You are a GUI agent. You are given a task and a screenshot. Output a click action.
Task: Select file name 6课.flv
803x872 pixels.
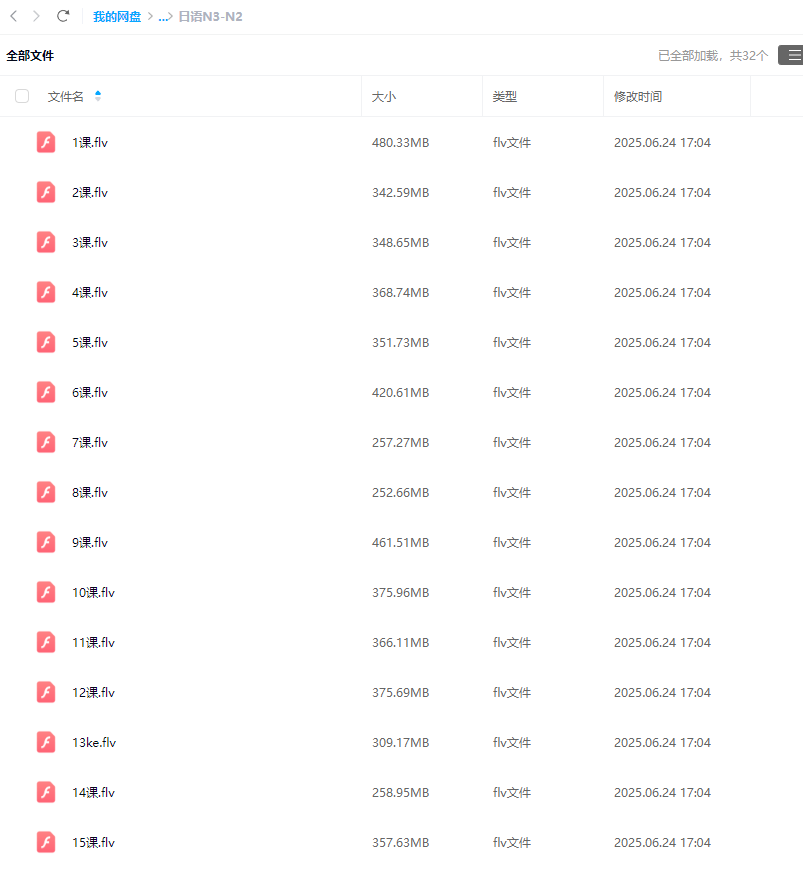[90, 393]
